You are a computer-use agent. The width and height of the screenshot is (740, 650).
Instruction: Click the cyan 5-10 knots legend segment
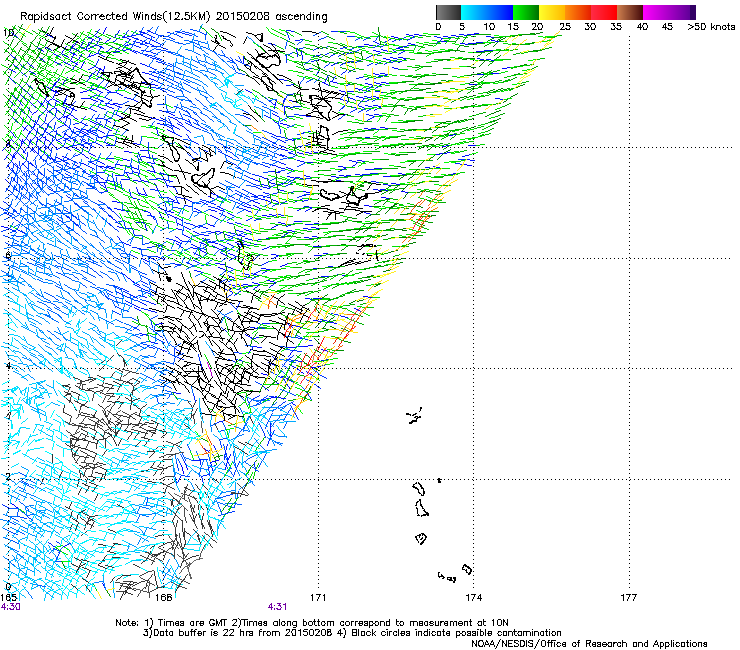474,12
